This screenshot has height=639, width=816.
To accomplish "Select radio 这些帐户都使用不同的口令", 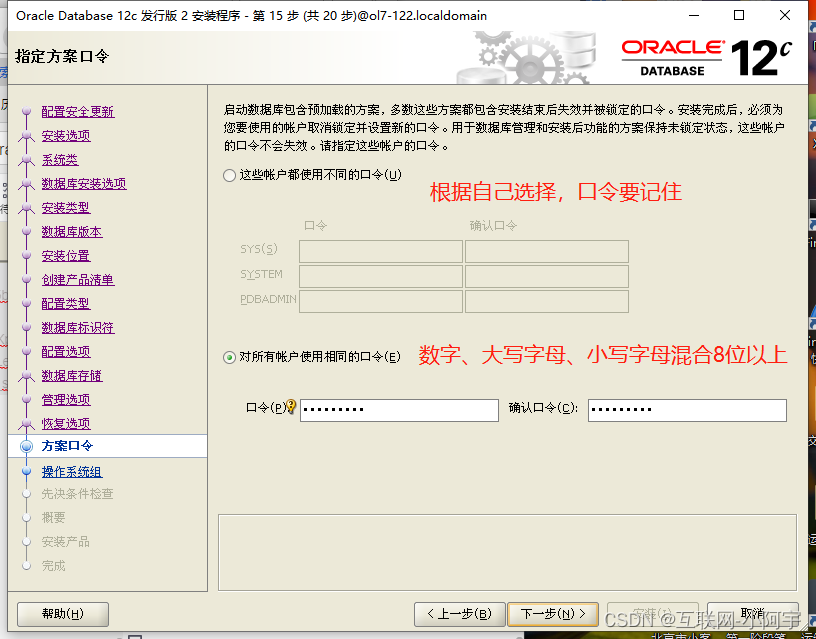I will (230, 175).
